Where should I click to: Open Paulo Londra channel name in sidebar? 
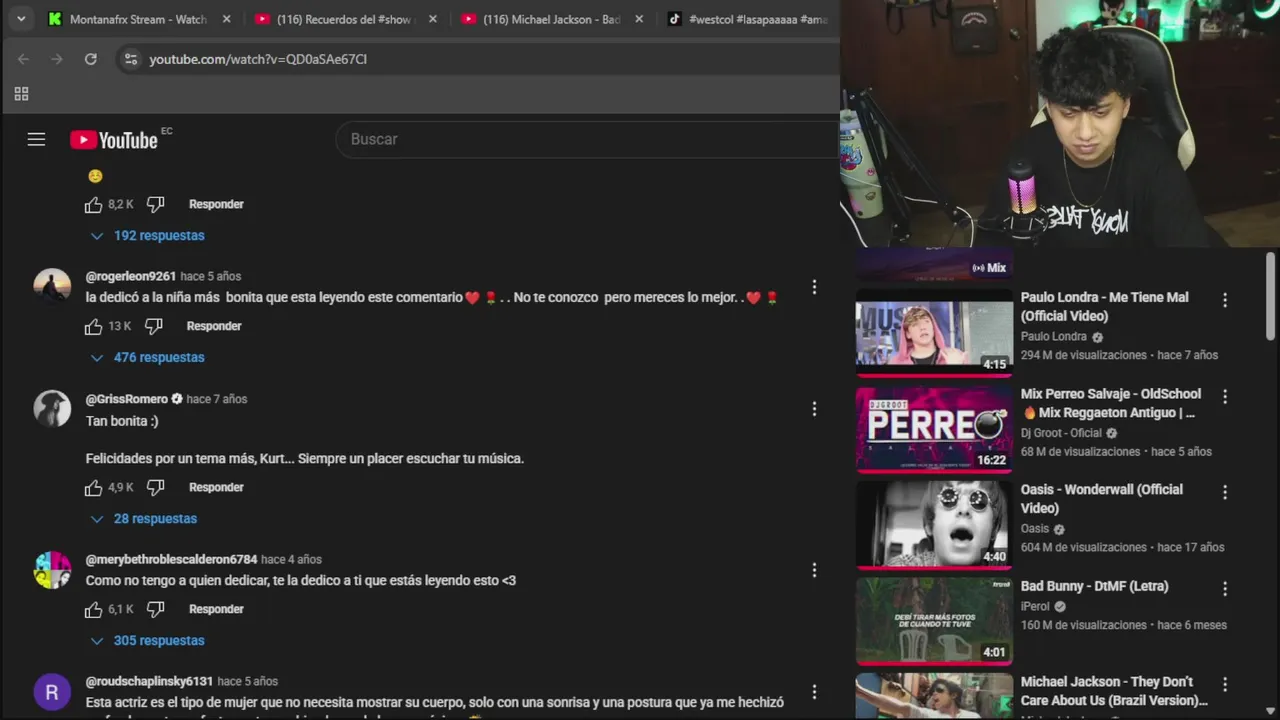[x=1054, y=337]
